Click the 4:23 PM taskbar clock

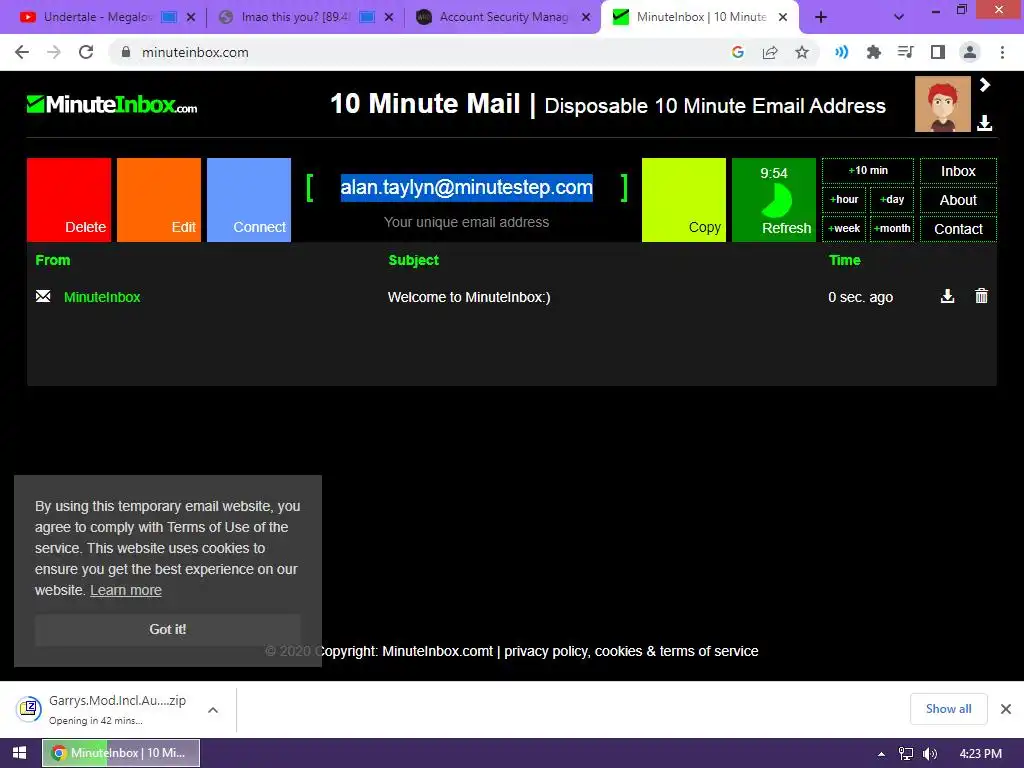[980, 754]
